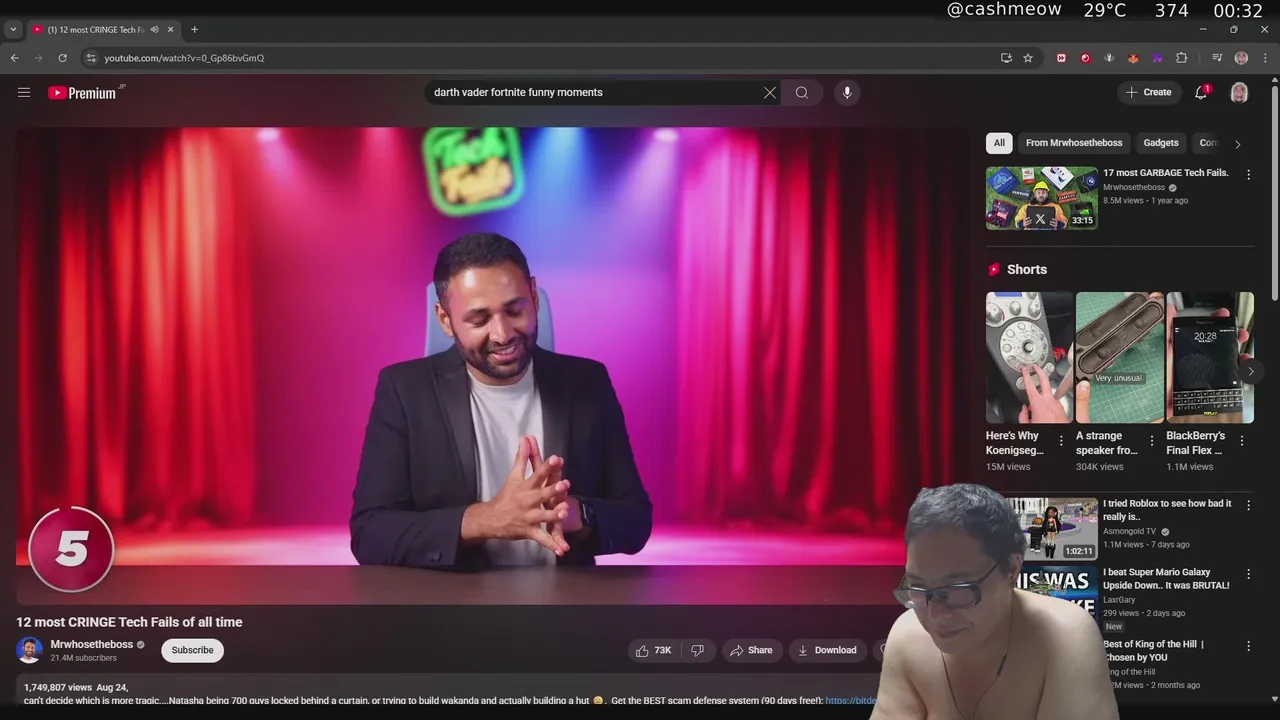The image size is (1280, 720).
Task: Open Best of King of the Hill video
Action: point(1154,650)
